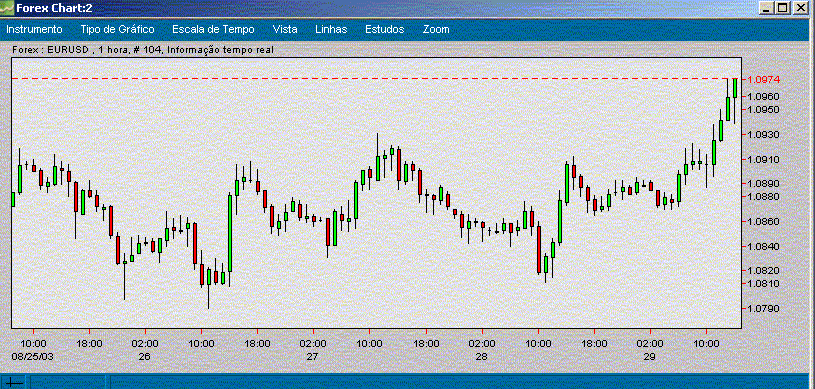Click the 1.0930 price axis label
Viewport: 815px width, 389px height.
764,134
